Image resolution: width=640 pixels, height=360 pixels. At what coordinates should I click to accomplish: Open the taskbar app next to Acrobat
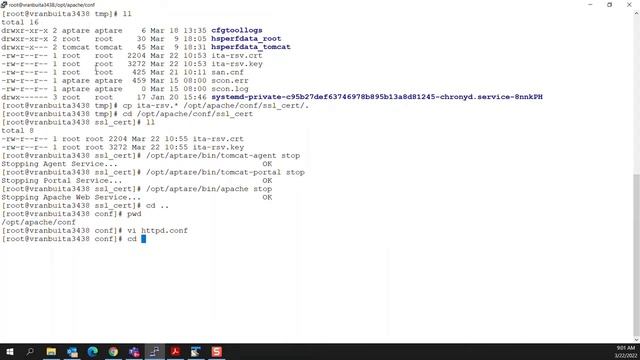click(x=196, y=351)
